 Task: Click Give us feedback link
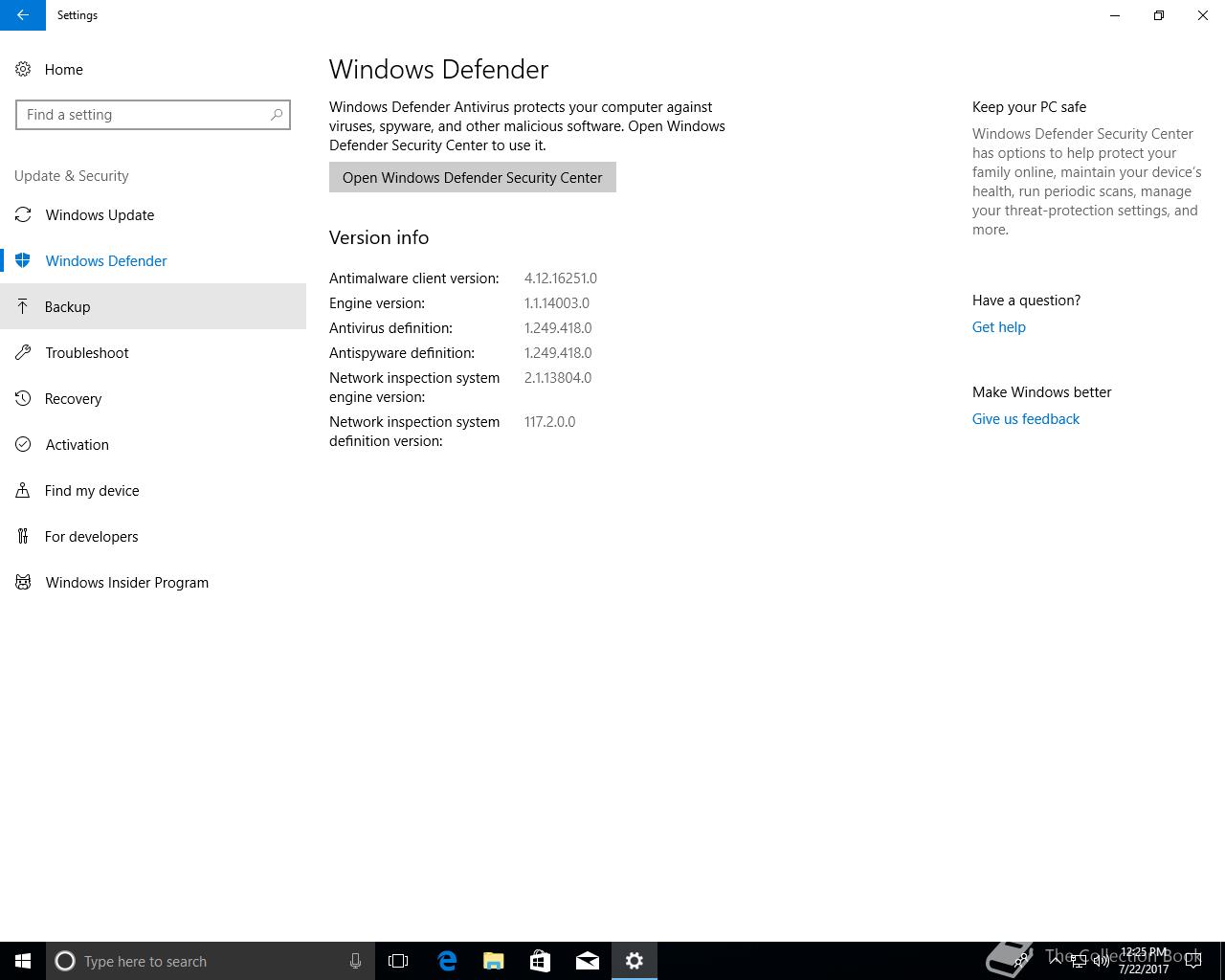[x=1025, y=419]
